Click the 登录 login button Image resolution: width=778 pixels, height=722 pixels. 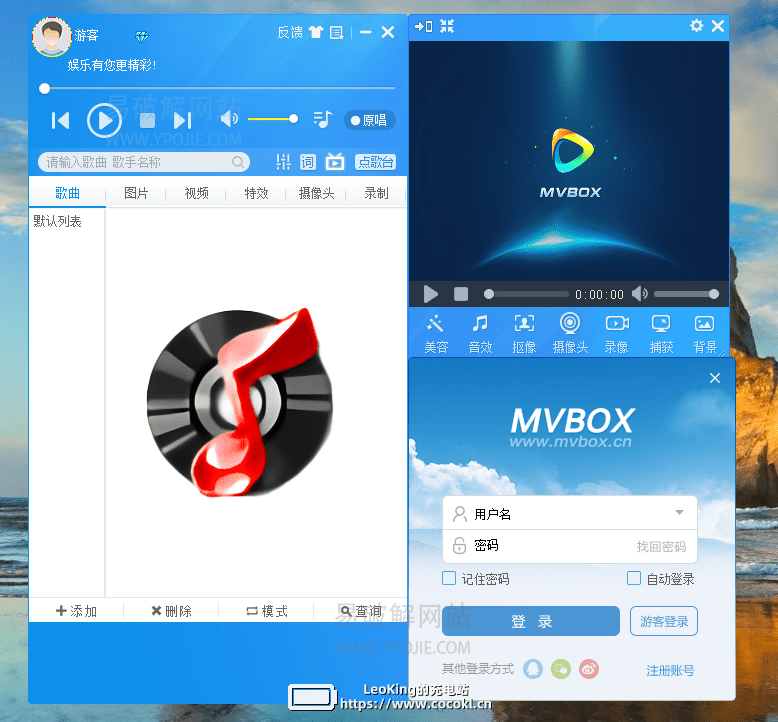click(531, 621)
